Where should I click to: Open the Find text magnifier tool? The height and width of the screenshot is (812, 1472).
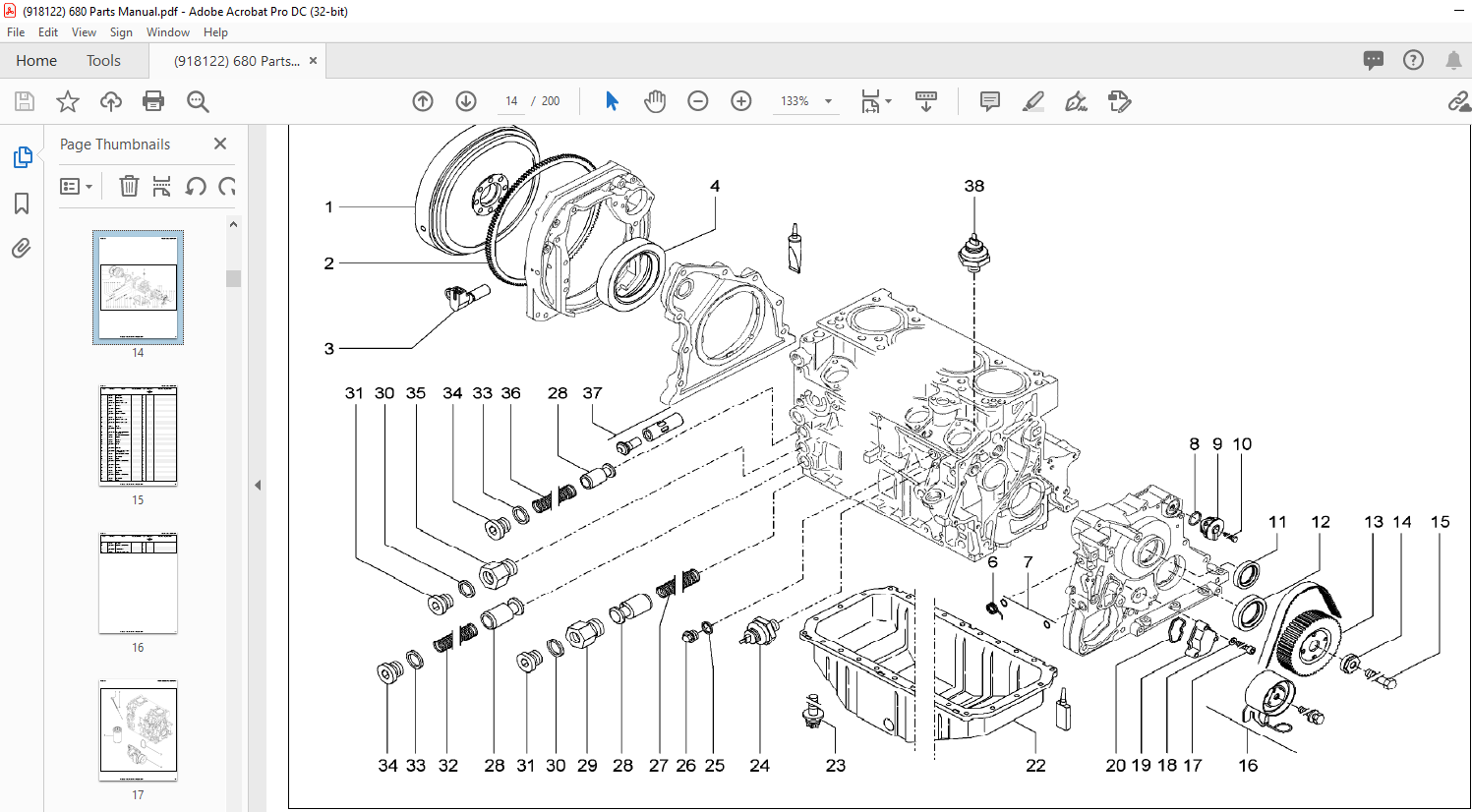pyautogui.click(x=198, y=101)
